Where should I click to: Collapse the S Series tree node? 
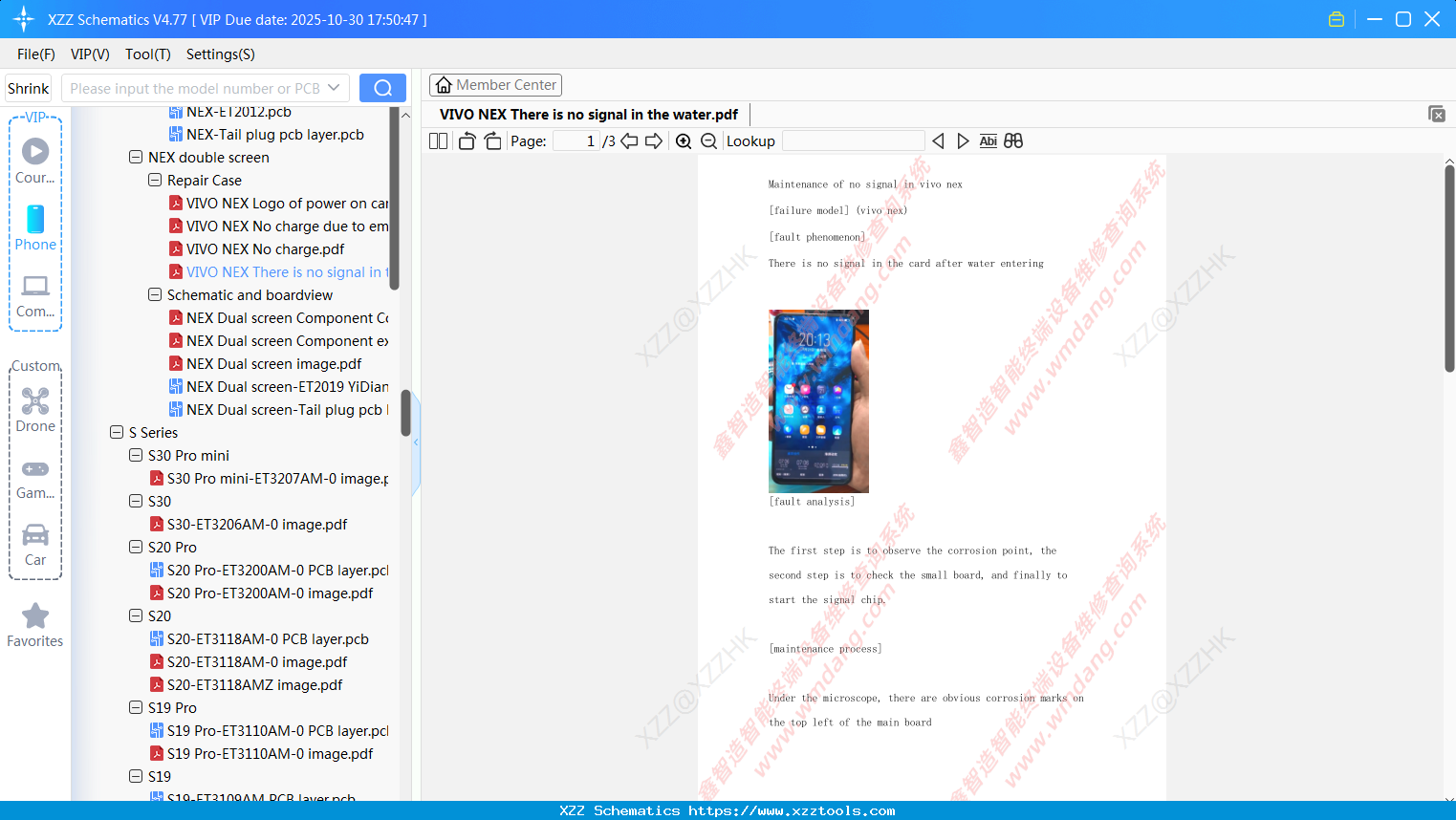click(x=117, y=432)
